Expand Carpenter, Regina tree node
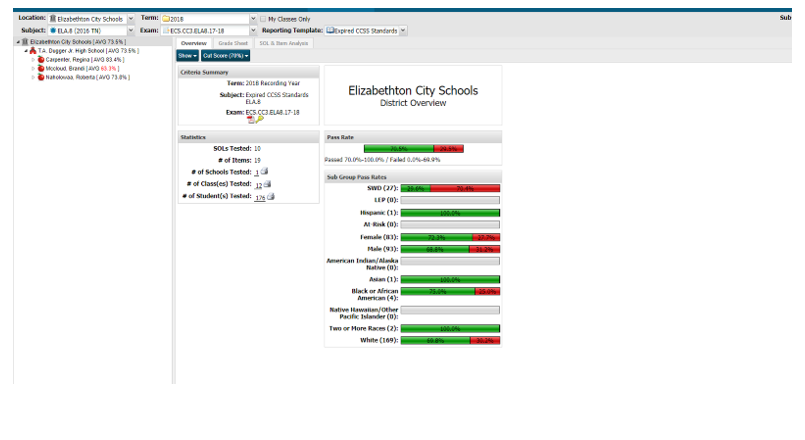Screen dimensions: 805x440 pyautogui.click(x=33, y=60)
